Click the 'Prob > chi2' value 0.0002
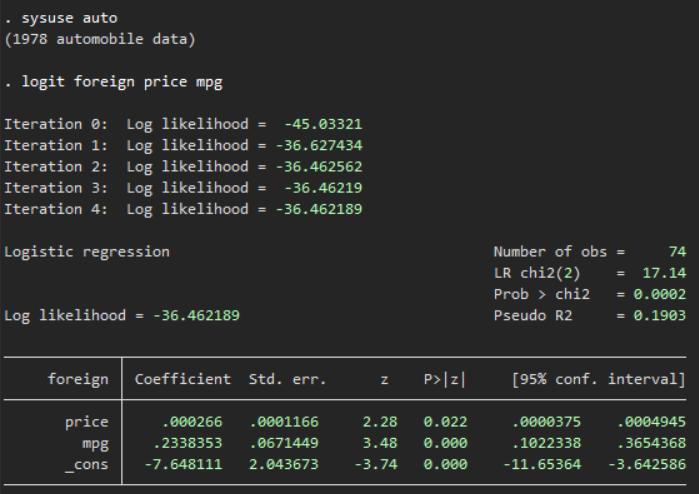The image size is (699, 494). tap(660, 294)
